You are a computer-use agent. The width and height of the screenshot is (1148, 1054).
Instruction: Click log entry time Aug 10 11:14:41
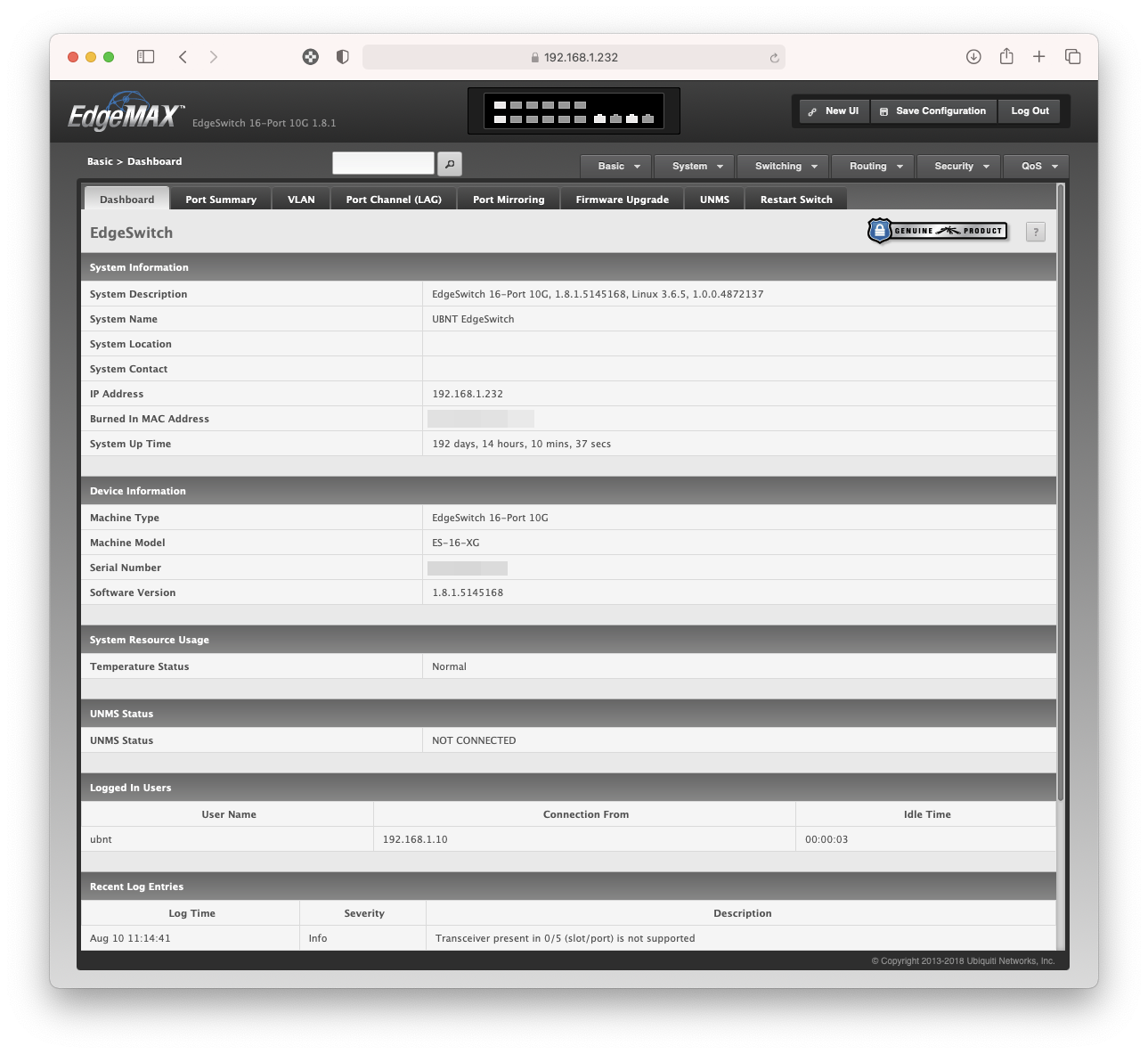click(x=130, y=938)
